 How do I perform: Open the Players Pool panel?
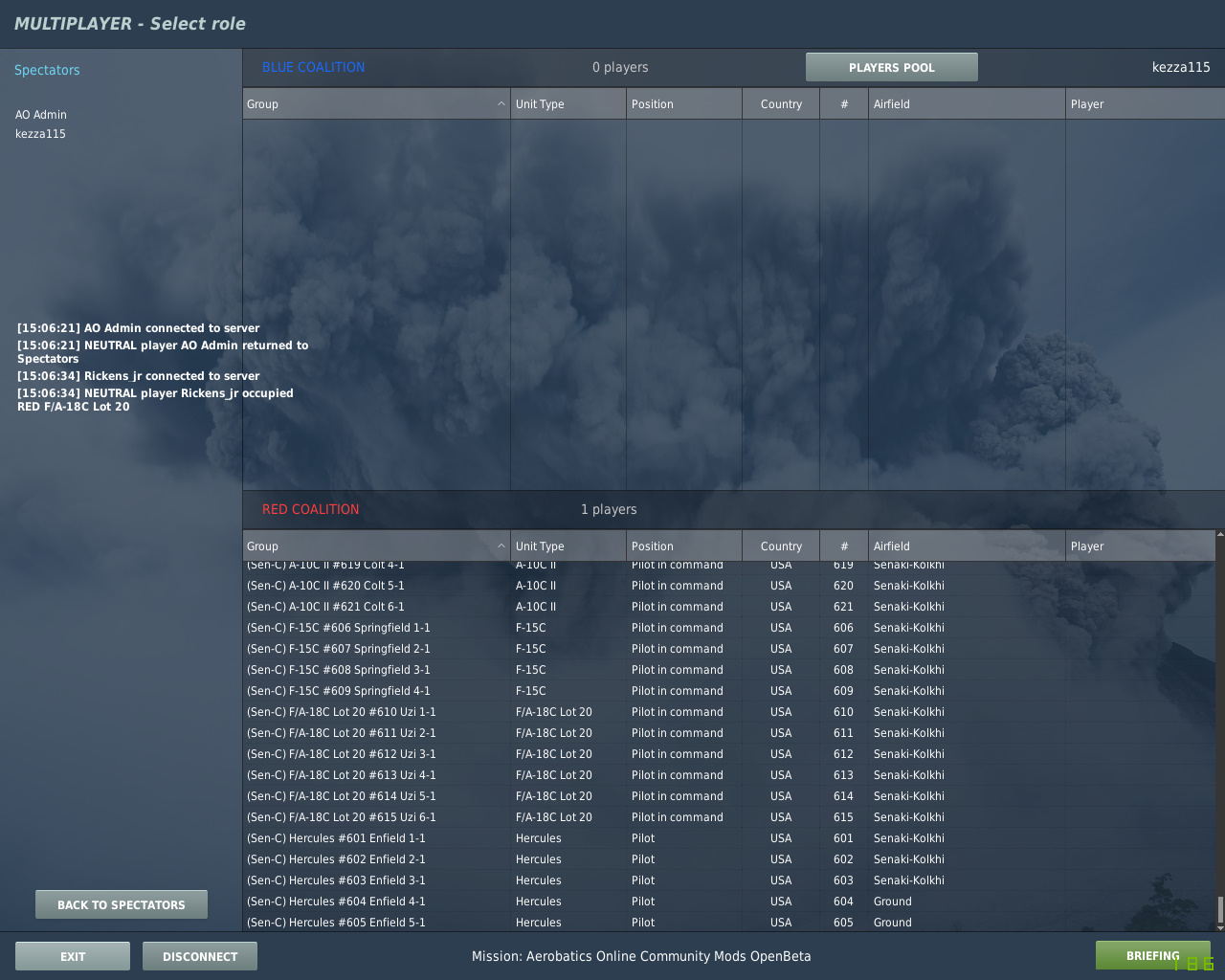tap(892, 67)
